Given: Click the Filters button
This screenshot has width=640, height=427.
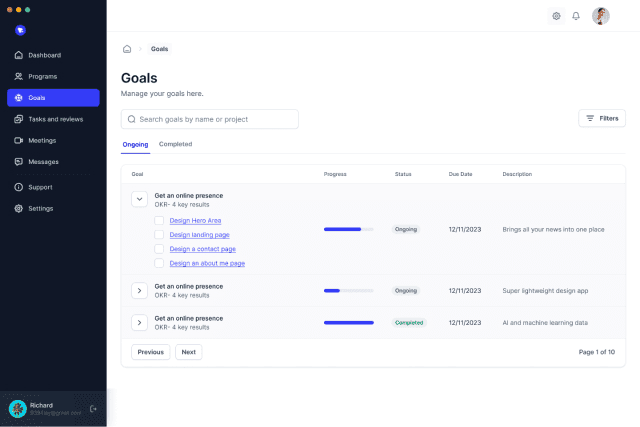Looking at the screenshot, I should coord(602,118).
